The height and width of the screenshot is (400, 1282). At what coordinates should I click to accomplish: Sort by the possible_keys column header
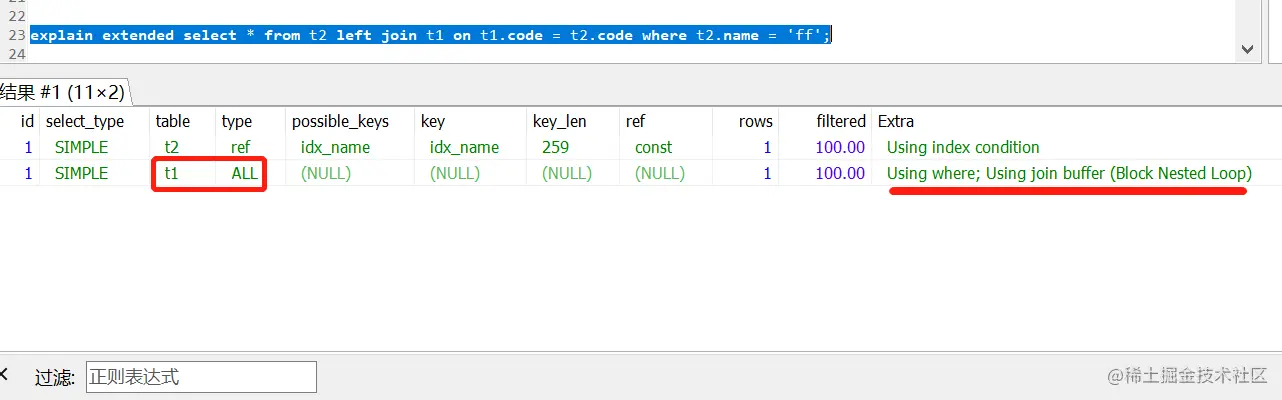pos(340,121)
